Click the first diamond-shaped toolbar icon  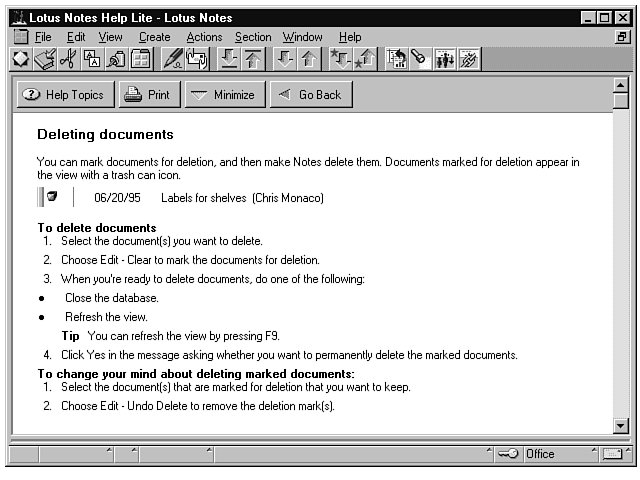point(20,59)
